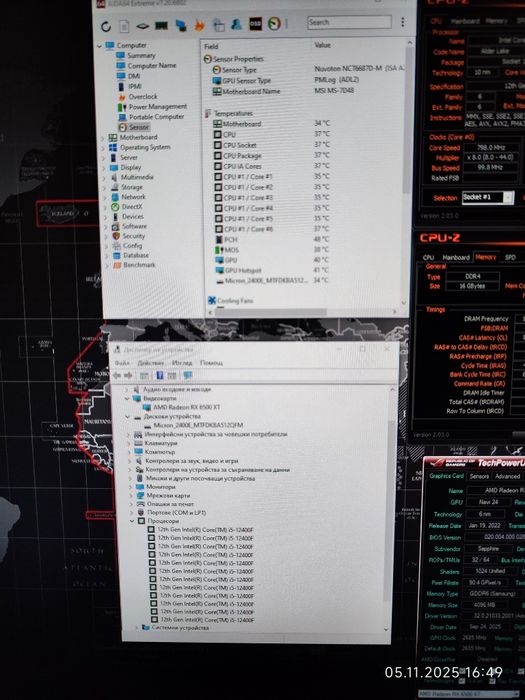Click the Value column header in AIDA64
Image resolution: width=525 pixels, height=700 pixels.
tap(322, 45)
